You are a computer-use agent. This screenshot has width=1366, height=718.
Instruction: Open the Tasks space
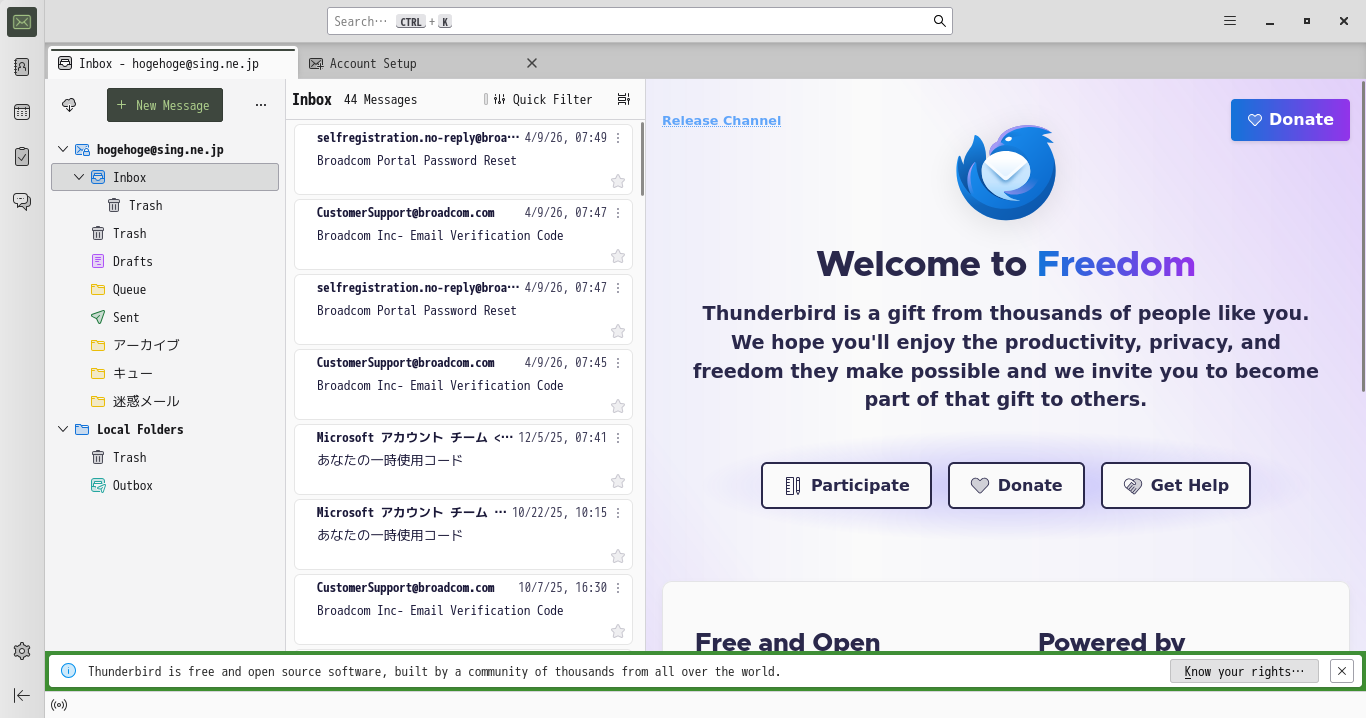pyautogui.click(x=22, y=156)
